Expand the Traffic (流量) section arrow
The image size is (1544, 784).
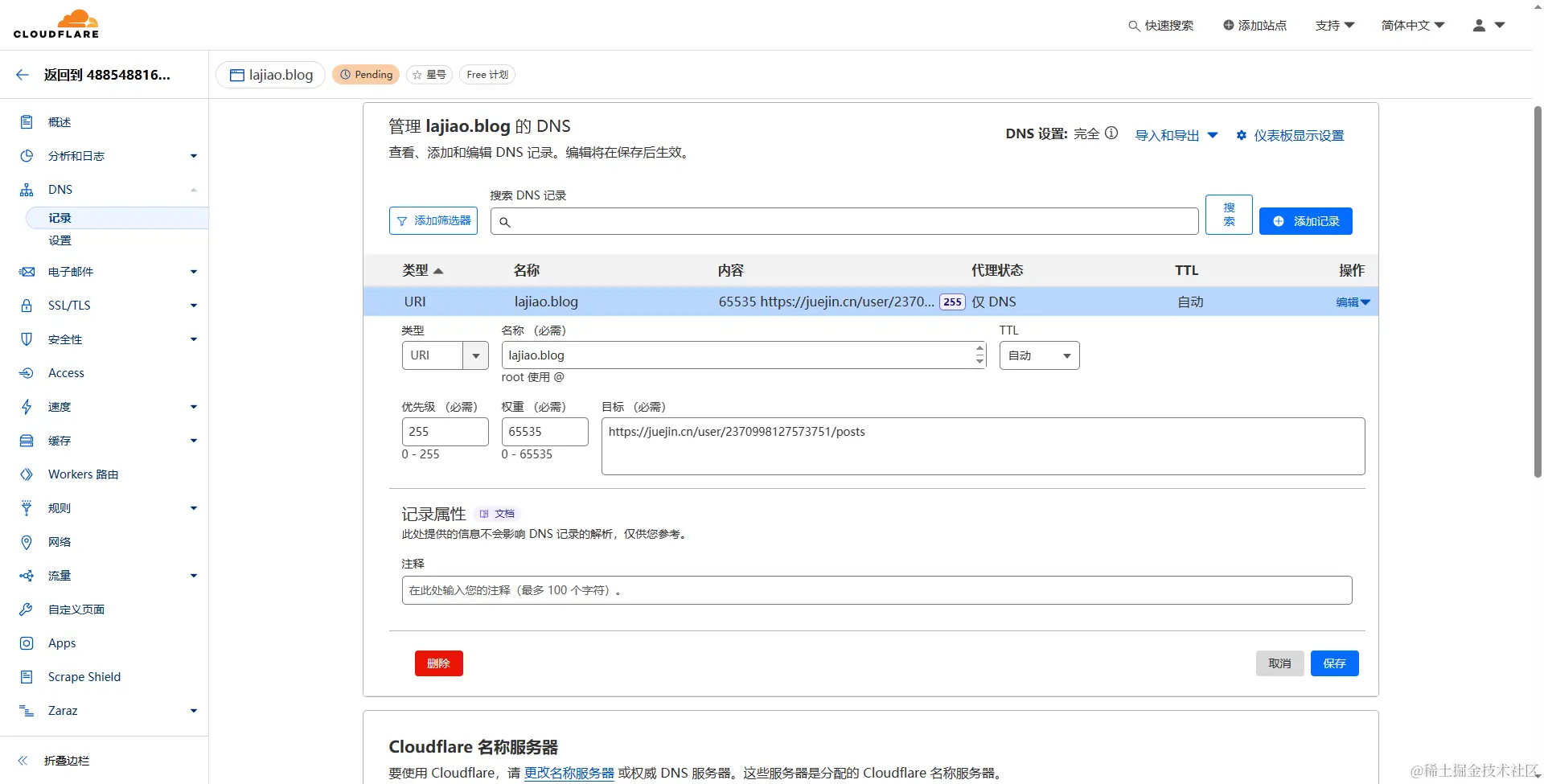point(194,576)
